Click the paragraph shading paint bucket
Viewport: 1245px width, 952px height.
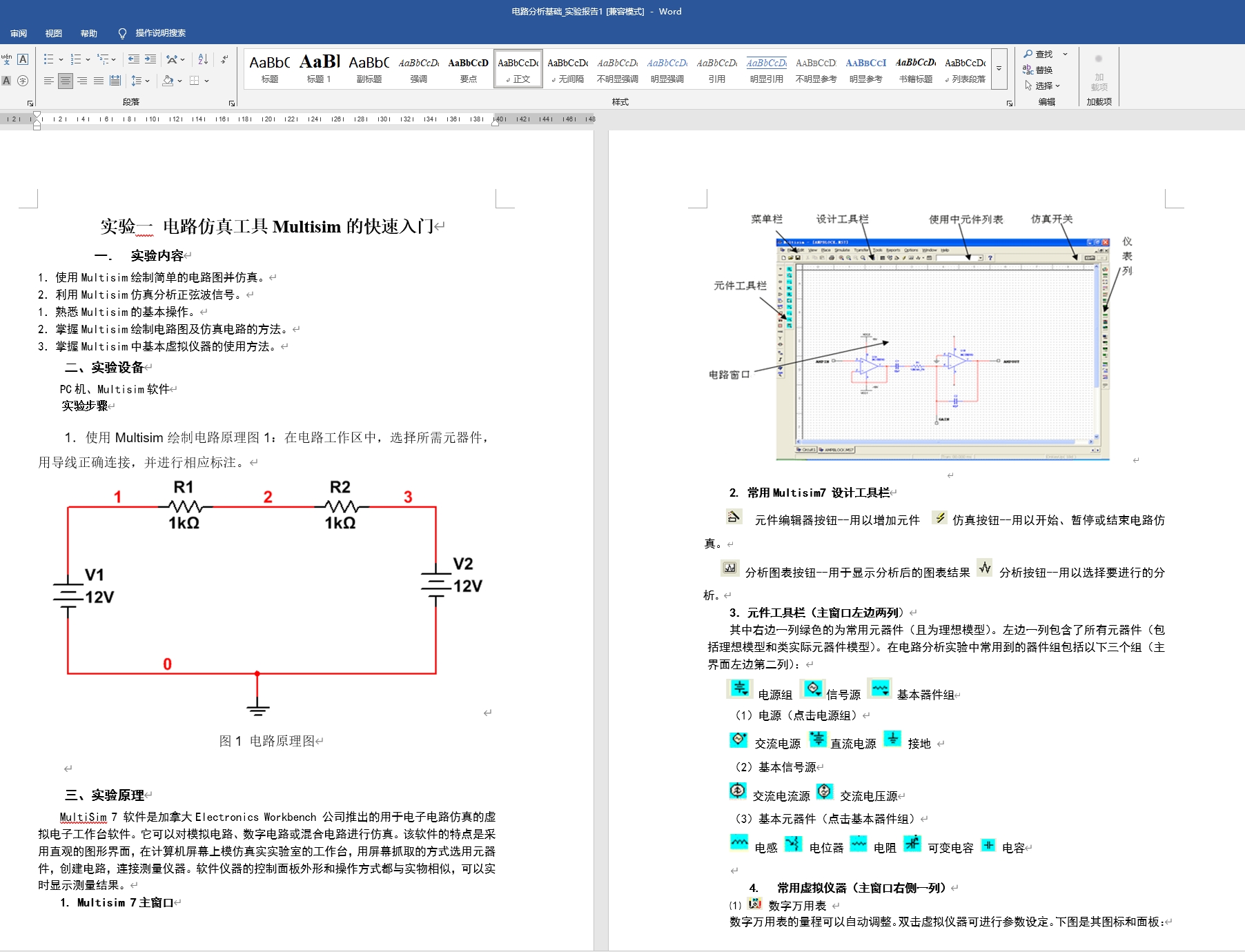pyautogui.click(x=168, y=81)
